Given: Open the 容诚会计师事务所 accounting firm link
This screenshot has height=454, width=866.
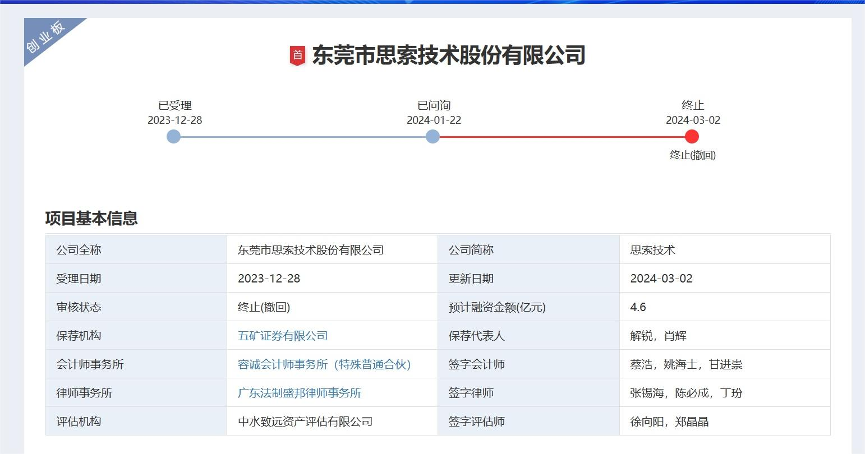Looking at the screenshot, I should point(324,365).
